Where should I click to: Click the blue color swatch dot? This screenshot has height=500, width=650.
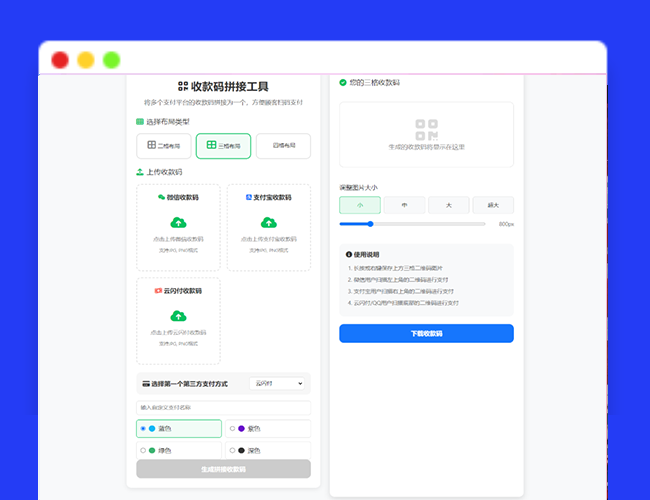point(152,428)
